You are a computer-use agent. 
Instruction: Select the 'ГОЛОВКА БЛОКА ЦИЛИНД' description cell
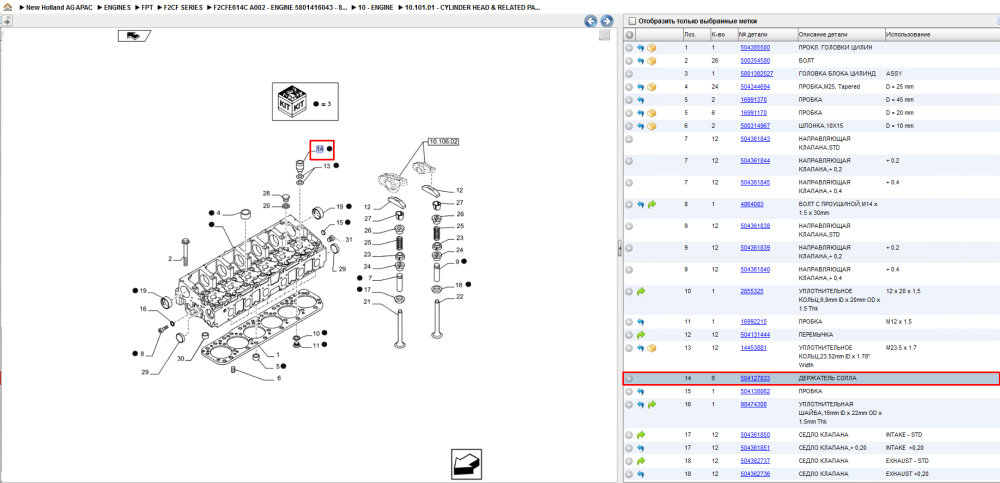(835, 74)
